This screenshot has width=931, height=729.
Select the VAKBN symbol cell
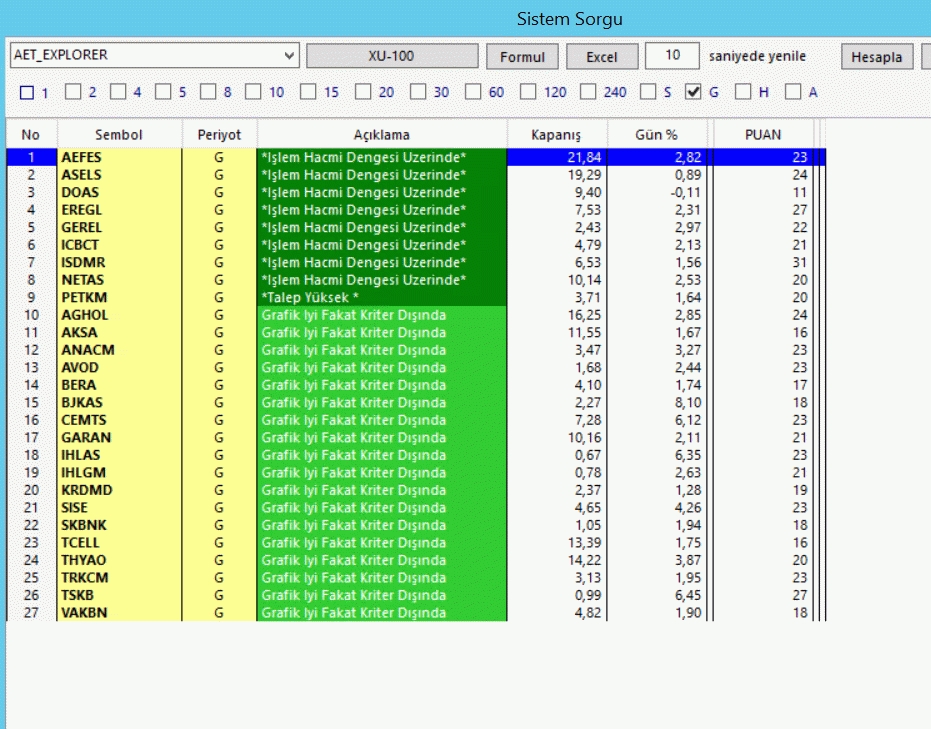pyautogui.click(x=119, y=613)
